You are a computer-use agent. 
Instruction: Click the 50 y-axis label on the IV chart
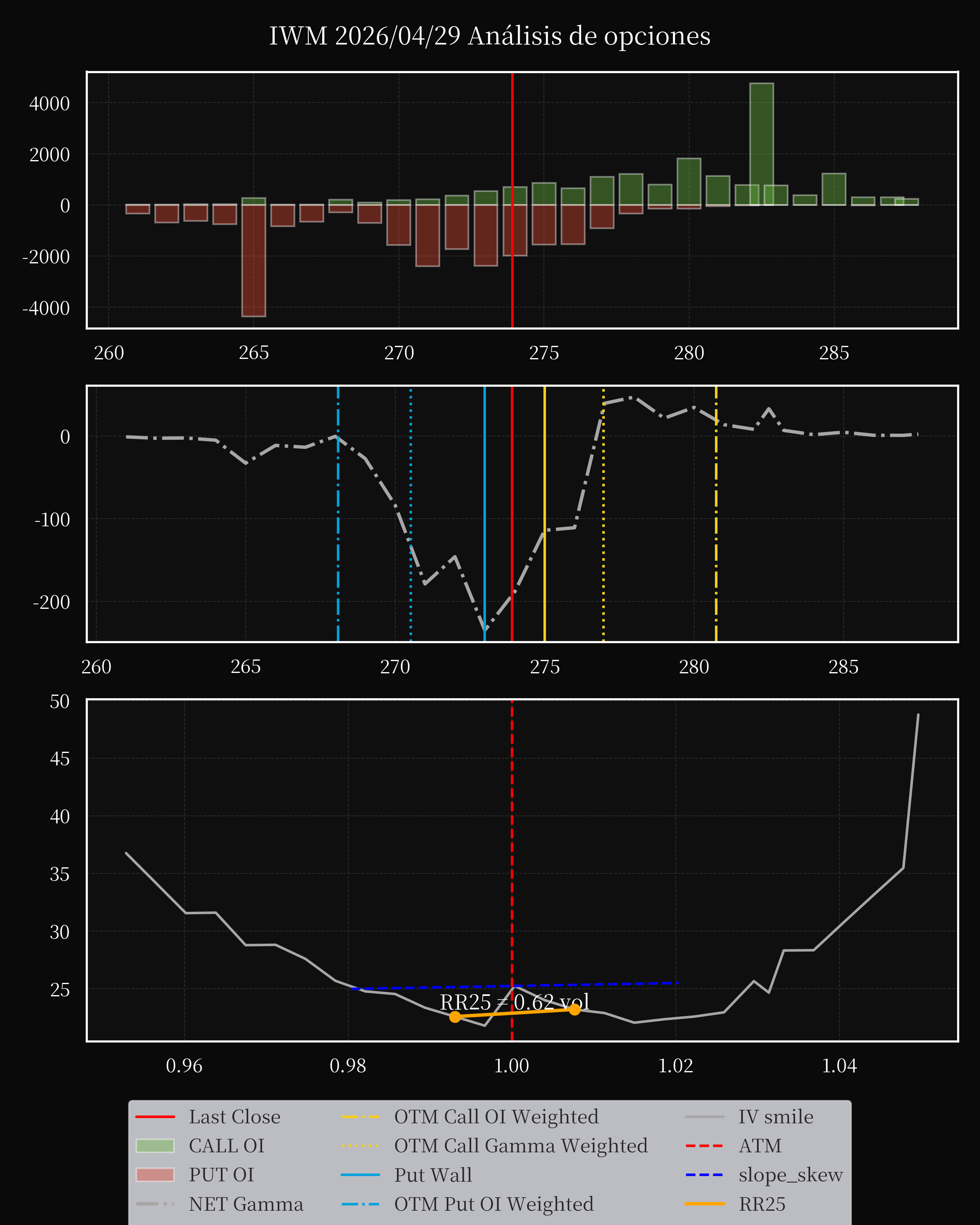pyautogui.click(x=60, y=702)
